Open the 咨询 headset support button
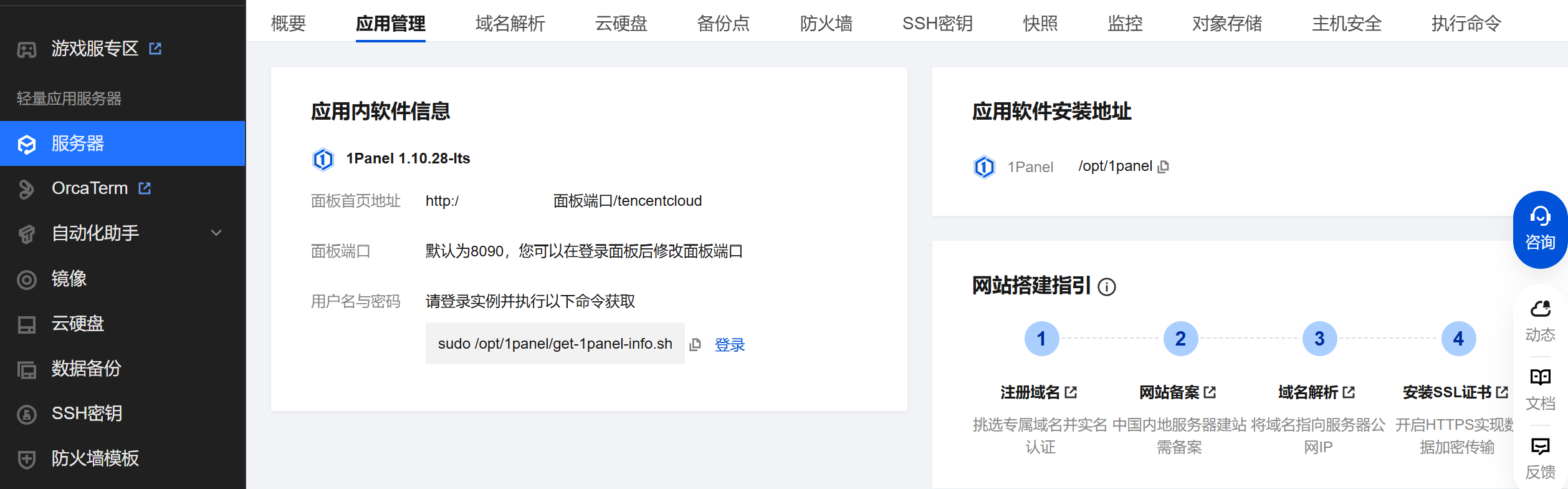The height and width of the screenshot is (489, 1568). (x=1540, y=230)
